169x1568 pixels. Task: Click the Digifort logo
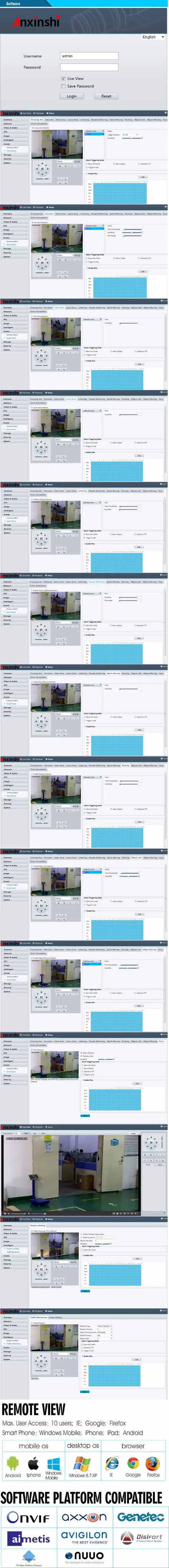click(141, 1538)
